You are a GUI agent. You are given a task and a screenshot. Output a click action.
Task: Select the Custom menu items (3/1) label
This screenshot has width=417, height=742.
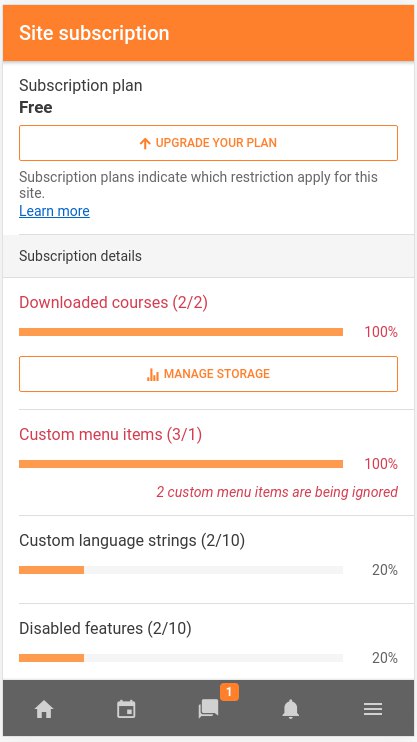110,434
